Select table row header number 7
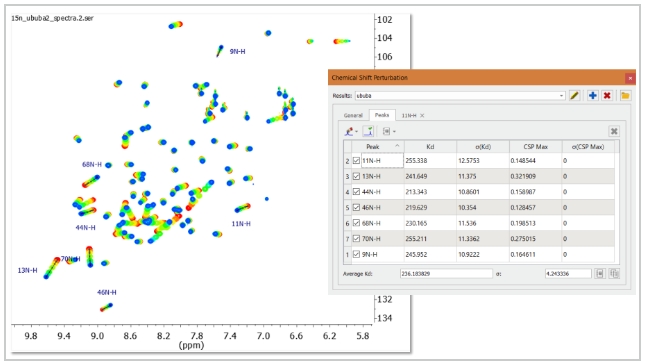650x364 pixels. pos(347,239)
